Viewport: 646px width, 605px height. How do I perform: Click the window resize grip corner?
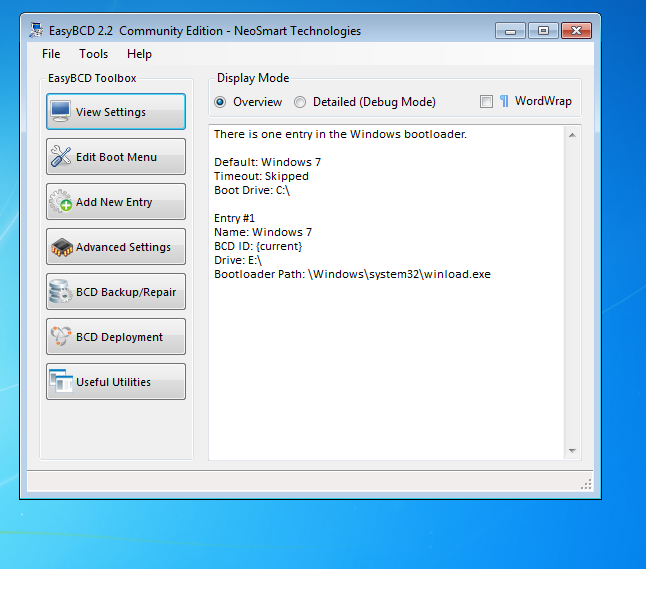(586, 484)
